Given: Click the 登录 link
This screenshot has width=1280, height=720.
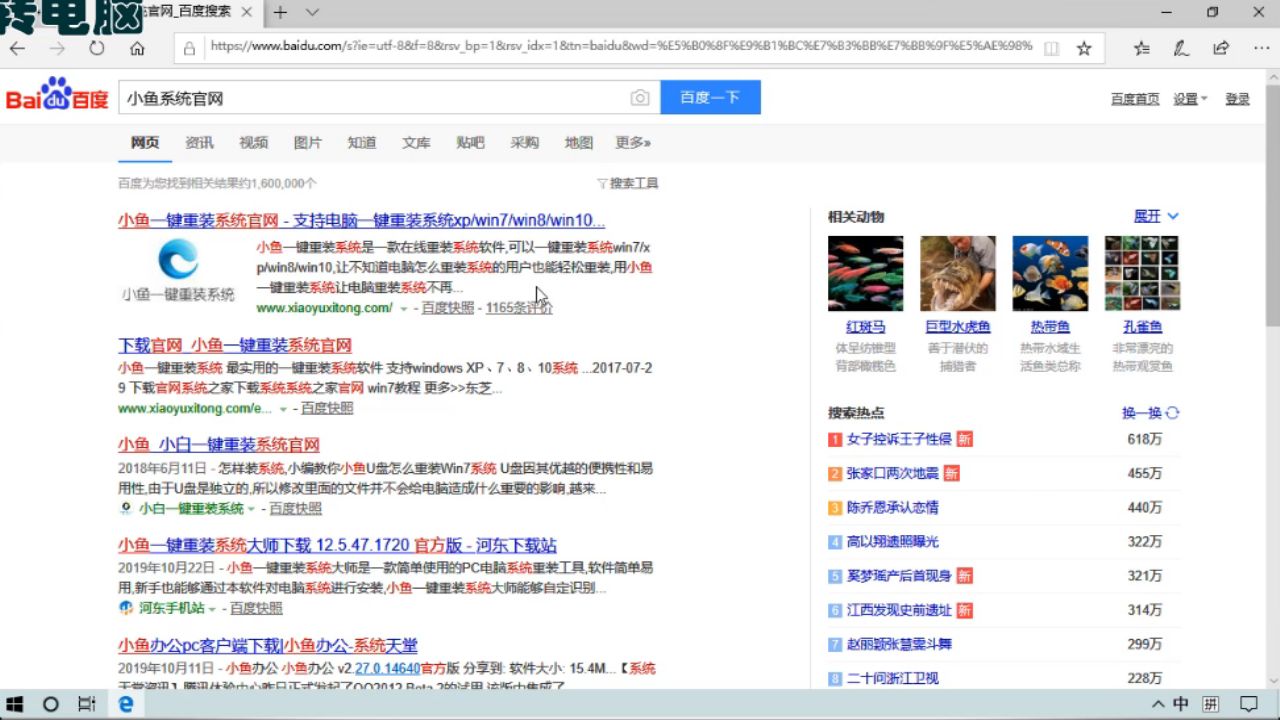Looking at the screenshot, I should (x=1238, y=99).
